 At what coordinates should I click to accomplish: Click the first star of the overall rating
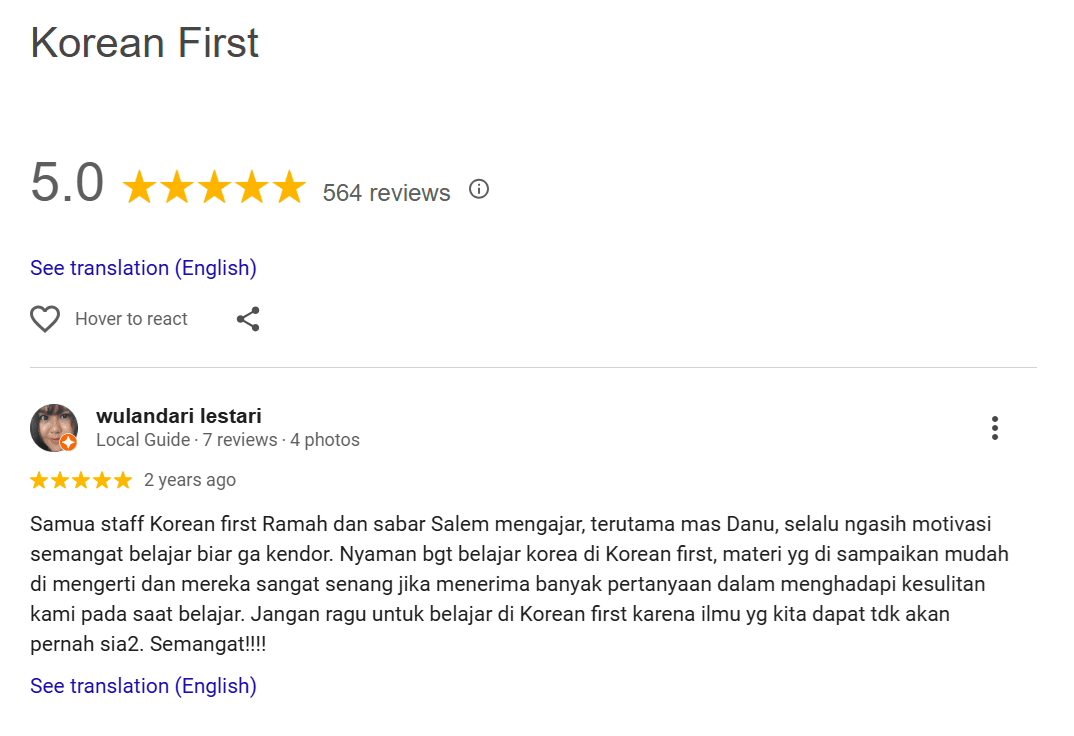(x=139, y=188)
